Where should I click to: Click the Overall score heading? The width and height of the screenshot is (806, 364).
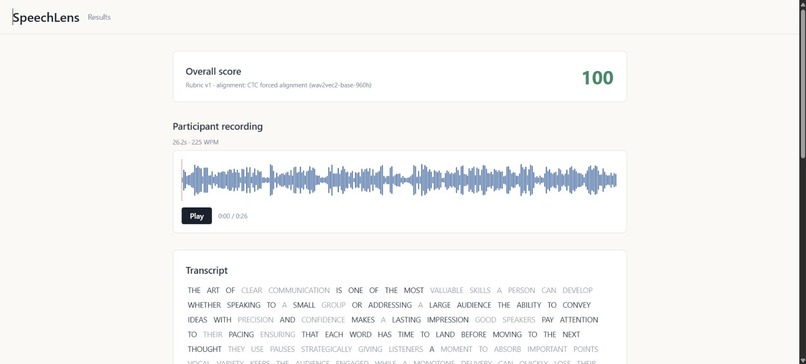pyautogui.click(x=213, y=71)
